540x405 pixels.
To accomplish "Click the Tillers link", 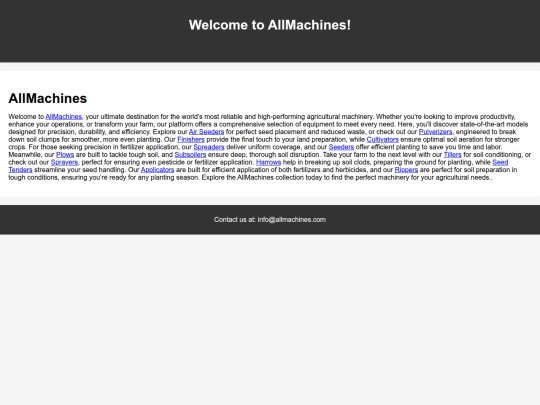I will 453,155.
